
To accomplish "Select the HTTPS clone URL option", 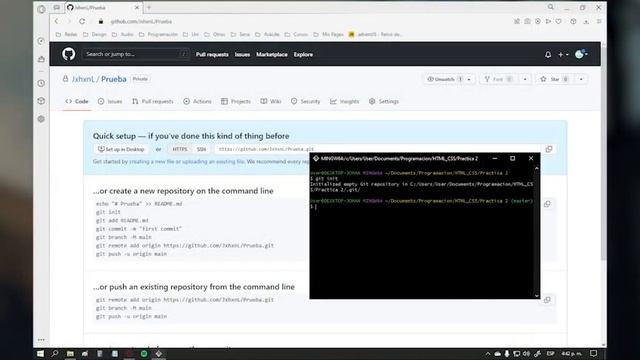I will tap(180, 149).
